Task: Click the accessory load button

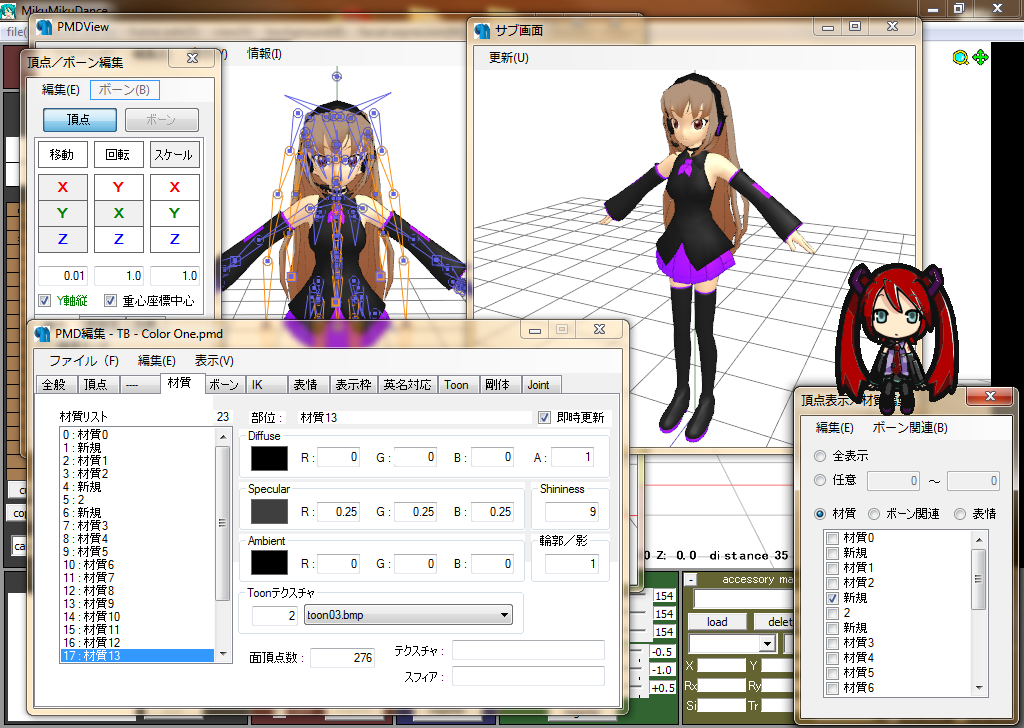Action: [717, 622]
